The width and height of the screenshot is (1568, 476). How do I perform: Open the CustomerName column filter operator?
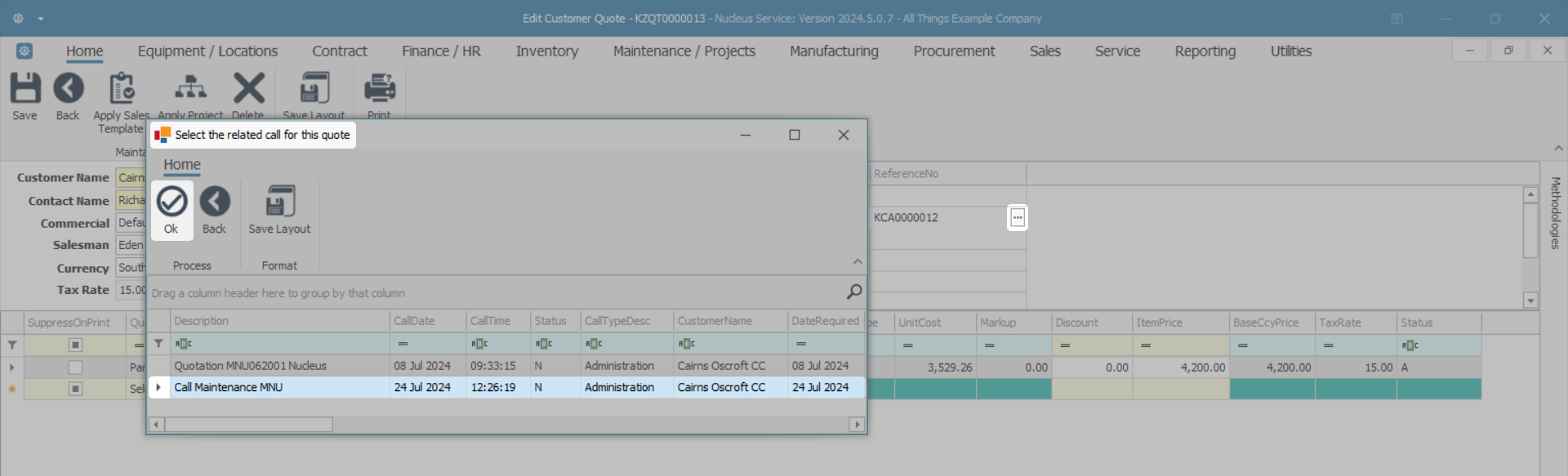(x=688, y=344)
